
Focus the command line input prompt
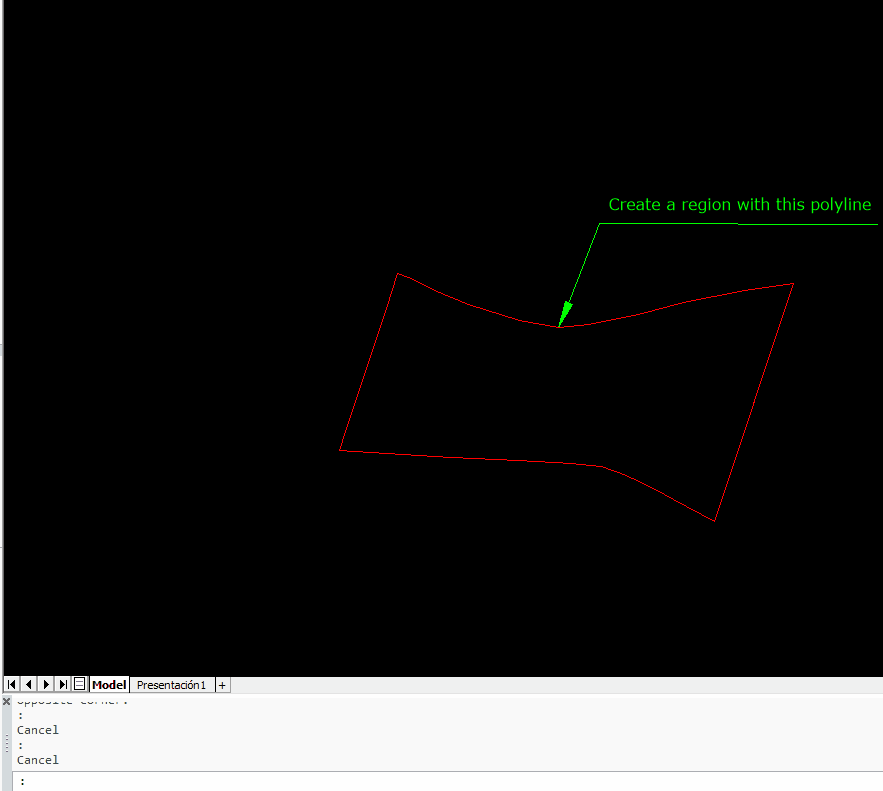pyautogui.click(x=447, y=781)
